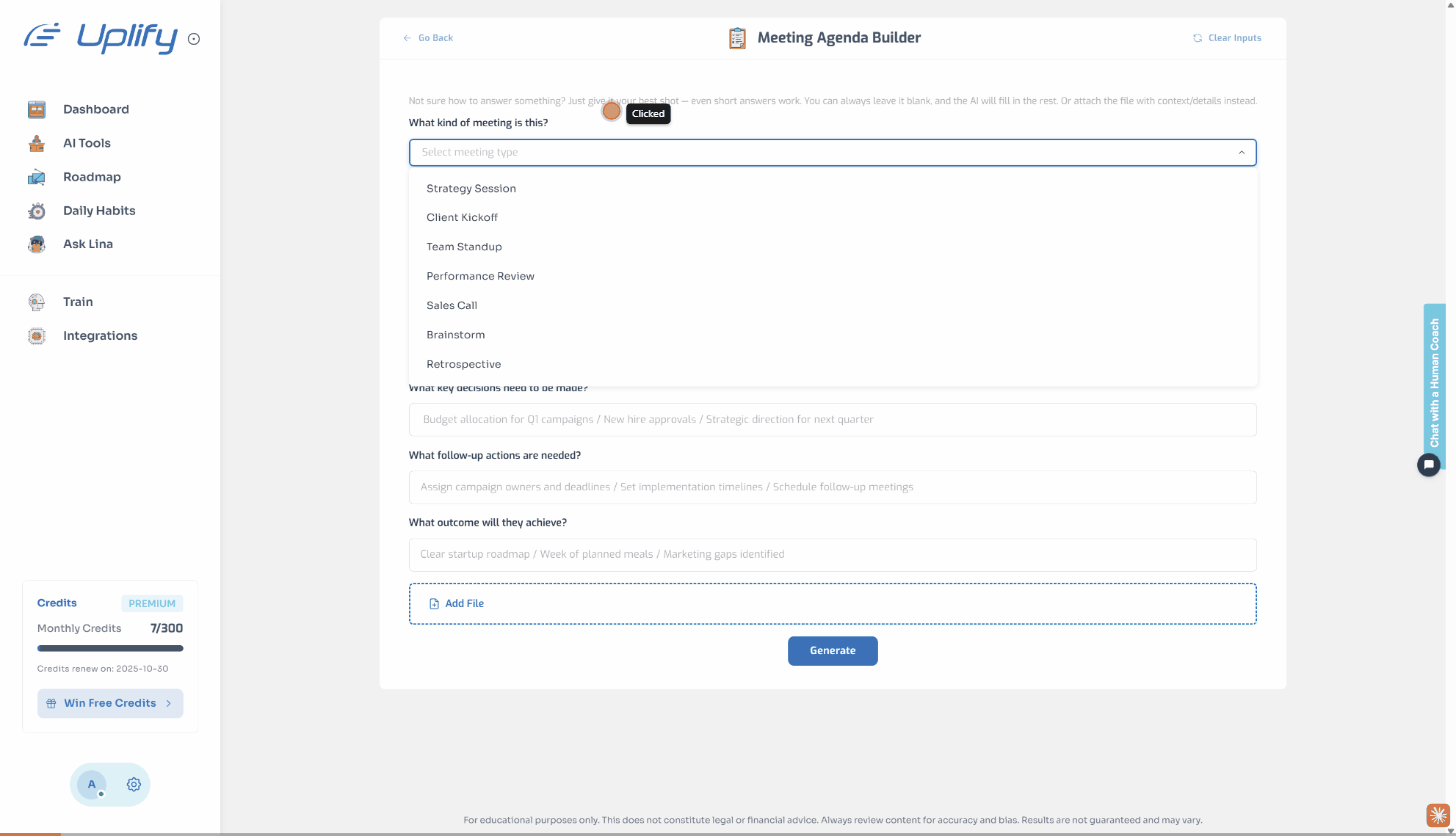This screenshot has width=1456, height=836.
Task: Click the Train sidebar icon
Action: click(37, 302)
